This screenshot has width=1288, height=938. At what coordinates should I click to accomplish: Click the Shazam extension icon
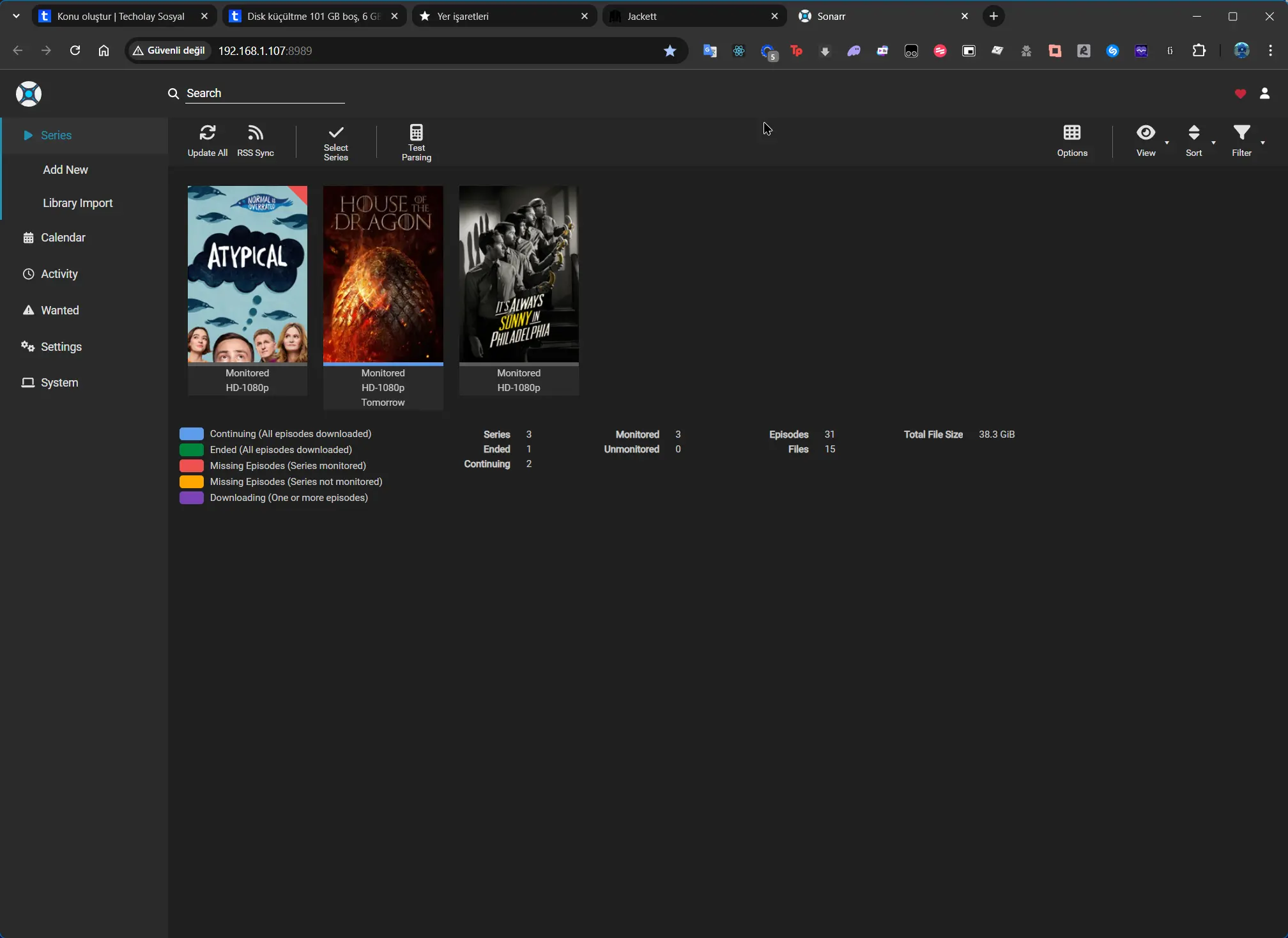pos(1112,51)
